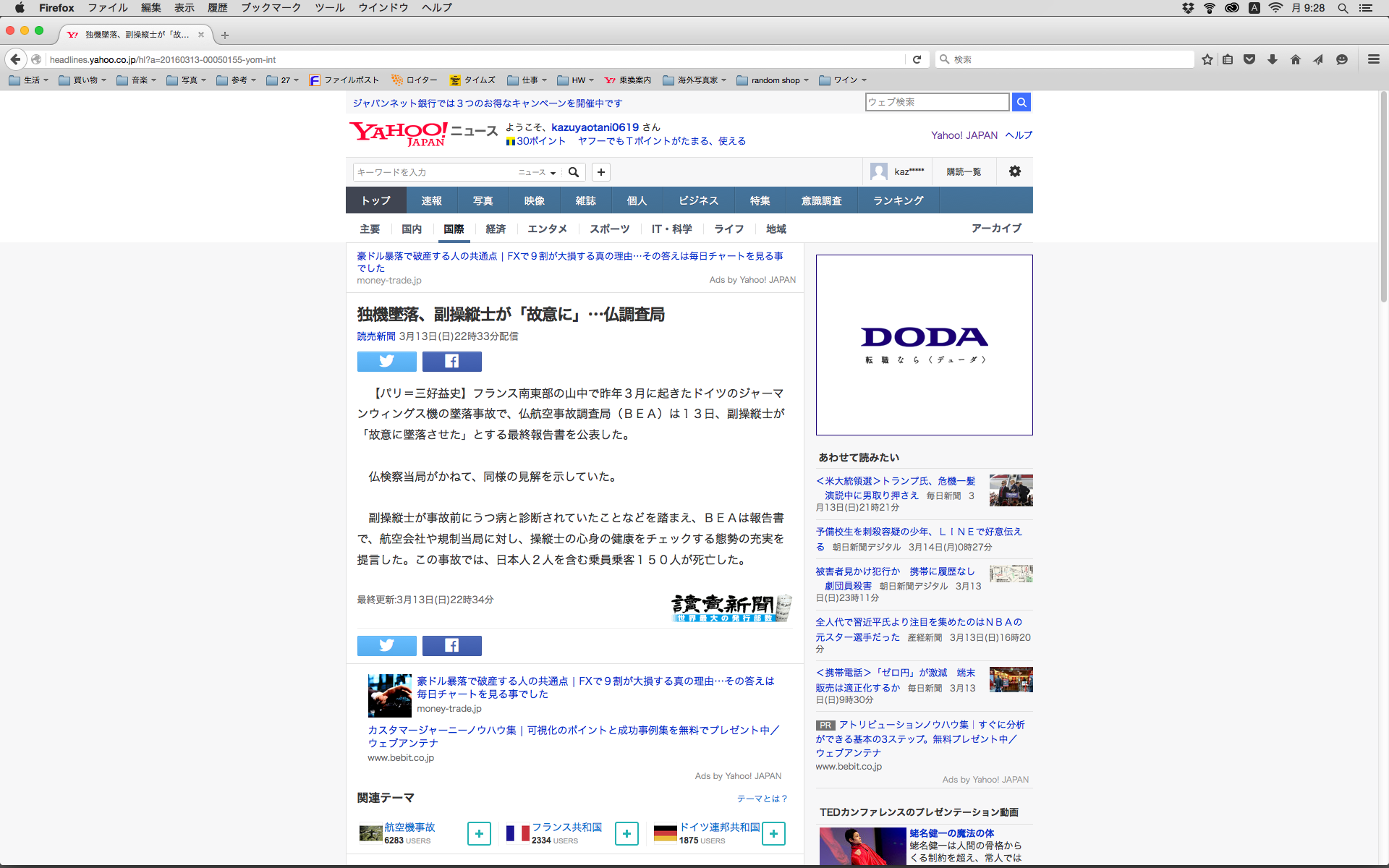
Task: Follow the フランス共和国 theme plus button
Action: tap(626, 833)
